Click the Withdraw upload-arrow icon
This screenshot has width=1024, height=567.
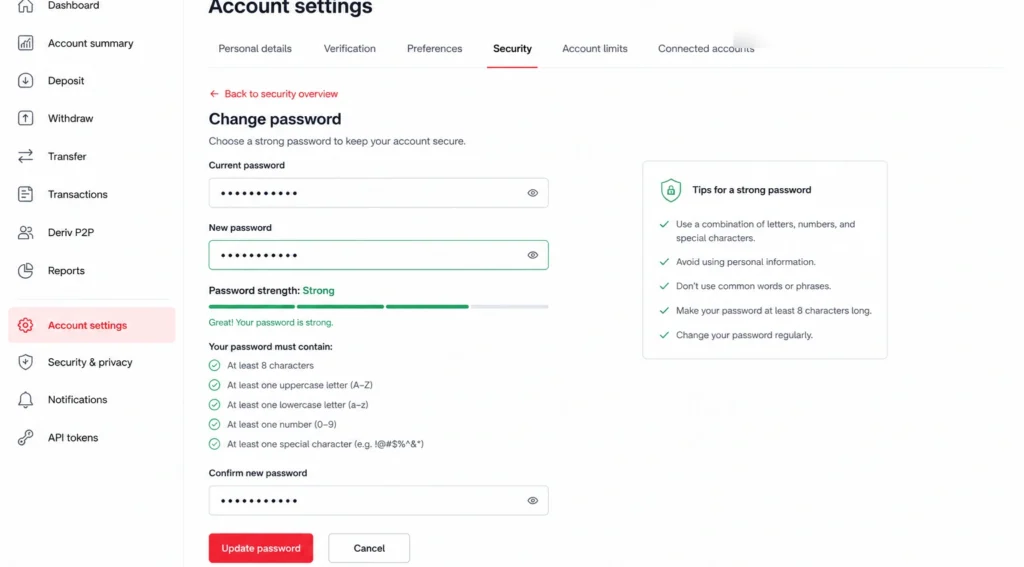pos(25,118)
